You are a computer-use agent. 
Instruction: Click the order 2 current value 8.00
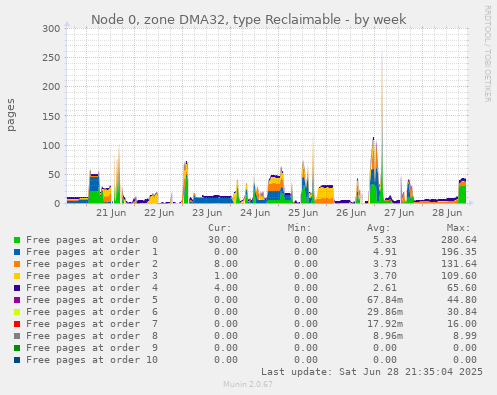point(226,264)
